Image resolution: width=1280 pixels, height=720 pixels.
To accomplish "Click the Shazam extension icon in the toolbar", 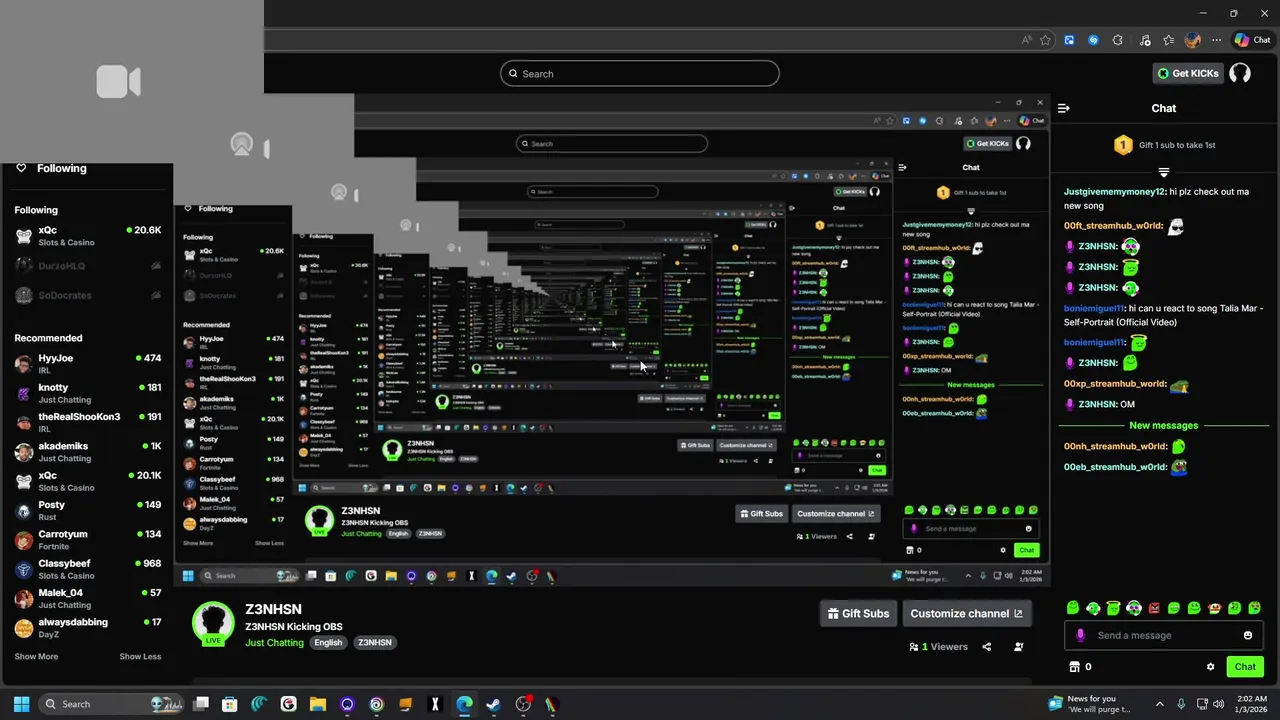I will (x=1093, y=40).
